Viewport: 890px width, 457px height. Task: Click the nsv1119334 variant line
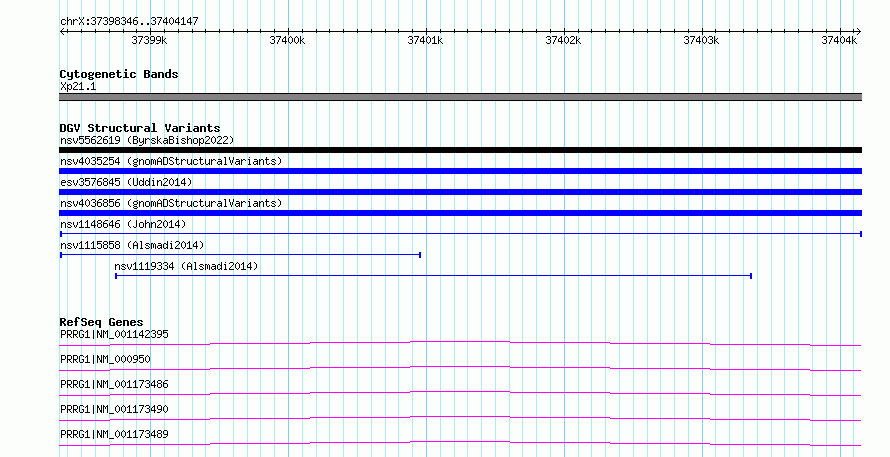point(434,276)
